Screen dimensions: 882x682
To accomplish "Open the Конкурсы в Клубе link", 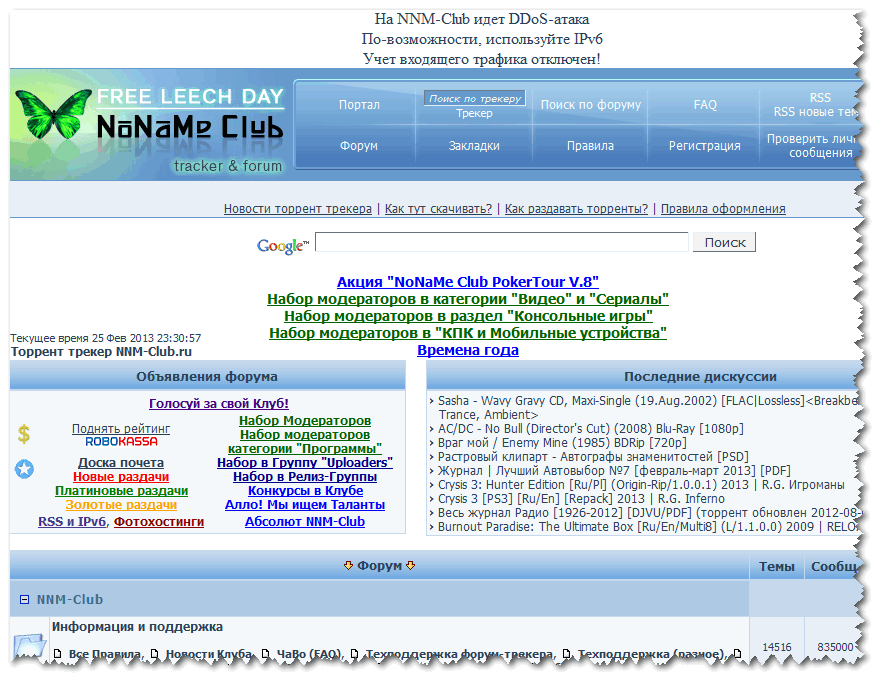I will [x=305, y=491].
